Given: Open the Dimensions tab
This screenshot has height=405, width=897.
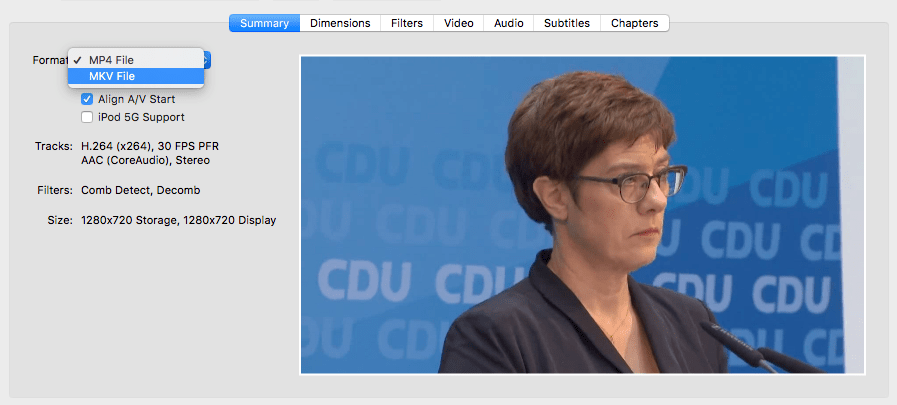Looking at the screenshot, I should click(340, 23).
